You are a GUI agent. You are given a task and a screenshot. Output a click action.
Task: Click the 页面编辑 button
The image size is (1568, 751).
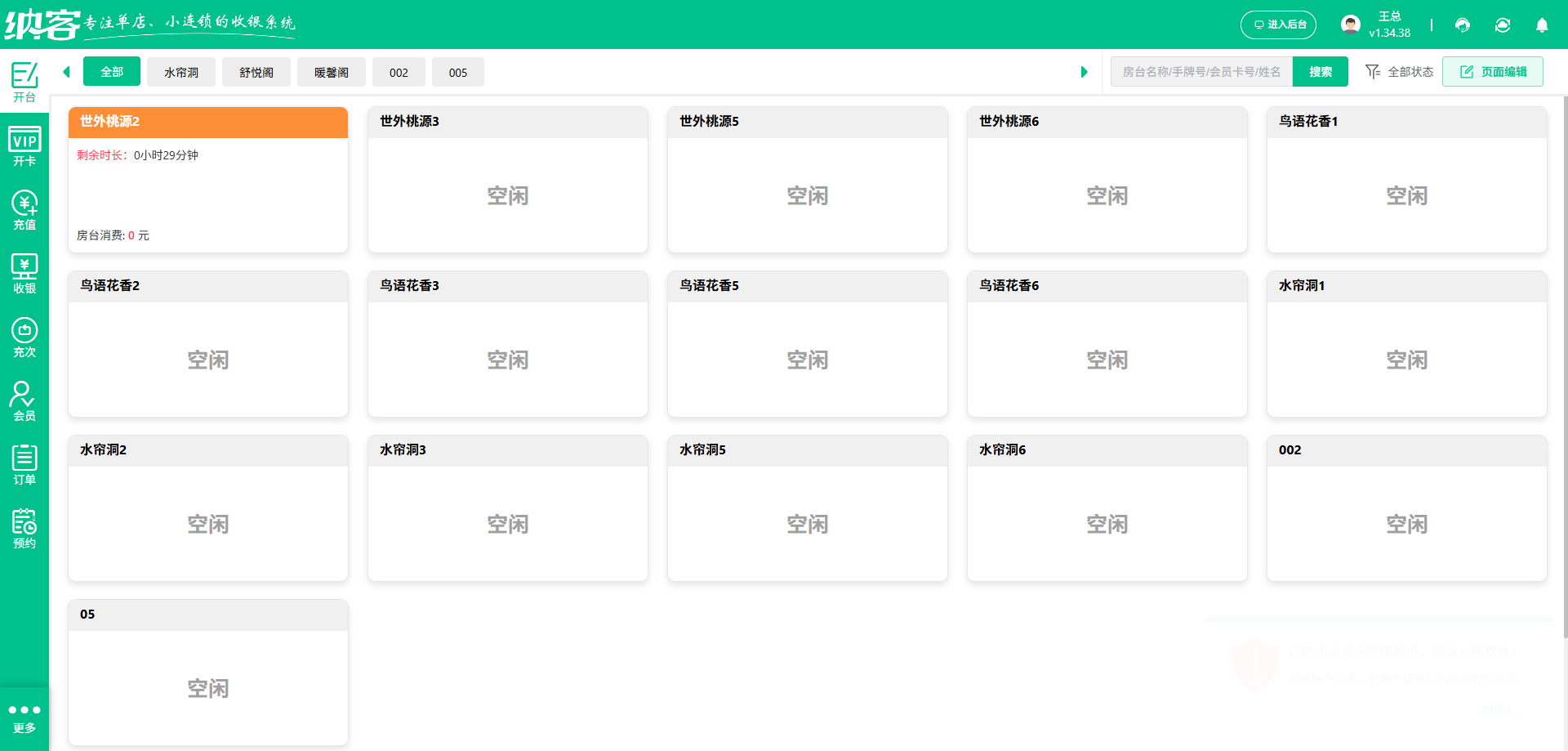tap(1492, 71)
